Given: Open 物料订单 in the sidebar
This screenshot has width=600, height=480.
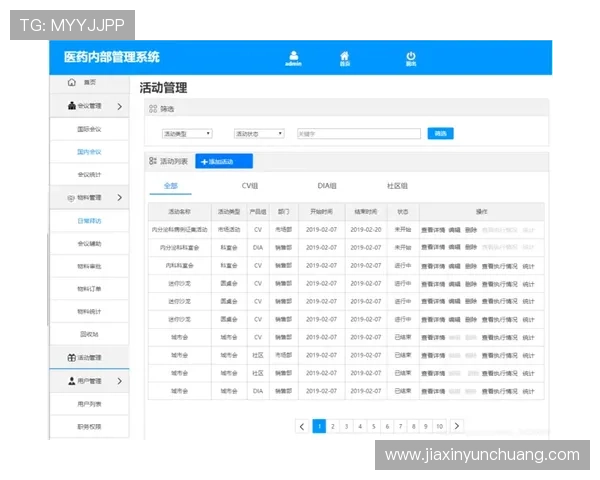Looking at the screenshot, I should click(x=89, y=289).
